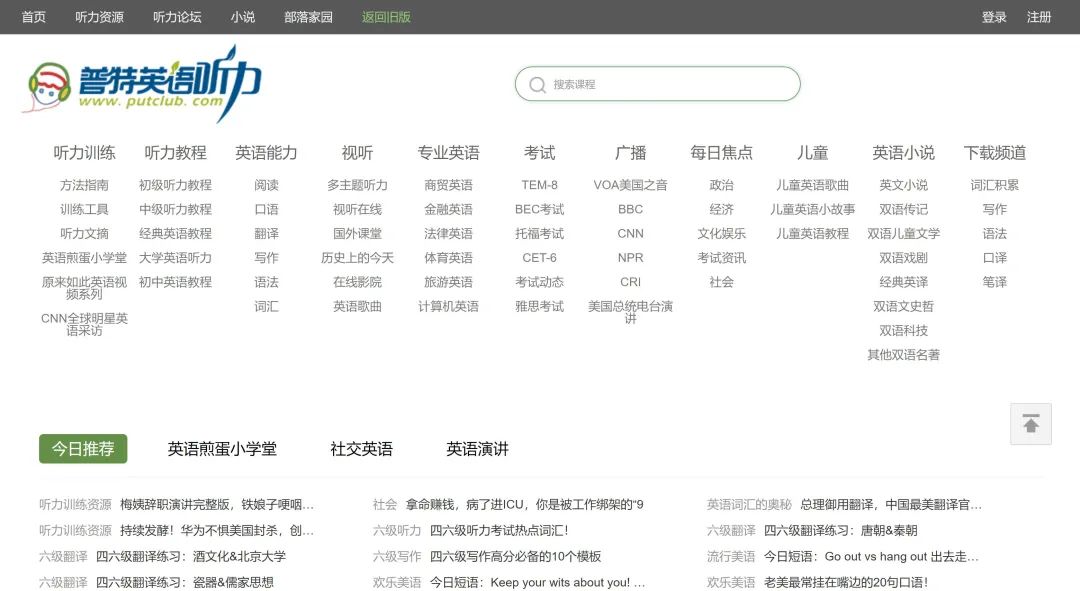Click 登录 to sign in

click(994, 17)
